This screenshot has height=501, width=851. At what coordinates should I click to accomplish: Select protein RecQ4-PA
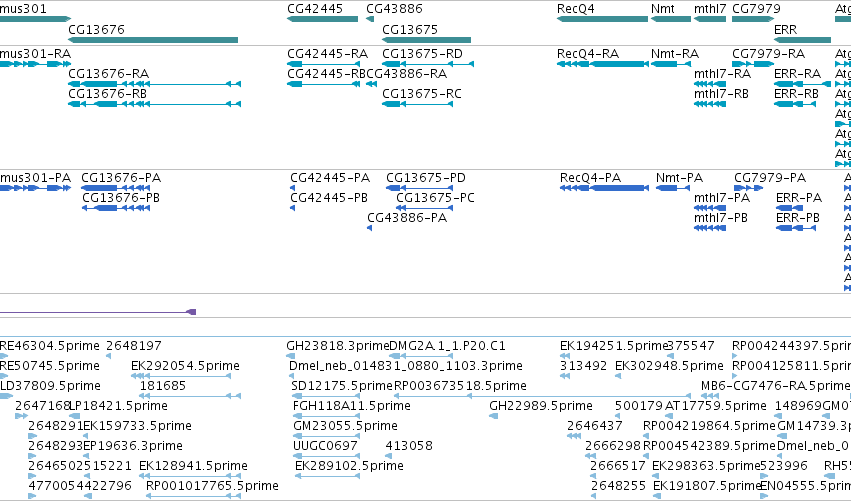point(590,178)
